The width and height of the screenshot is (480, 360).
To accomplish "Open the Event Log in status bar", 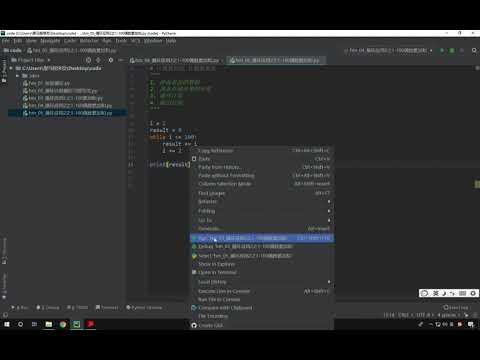I will [x=456, y=307].
